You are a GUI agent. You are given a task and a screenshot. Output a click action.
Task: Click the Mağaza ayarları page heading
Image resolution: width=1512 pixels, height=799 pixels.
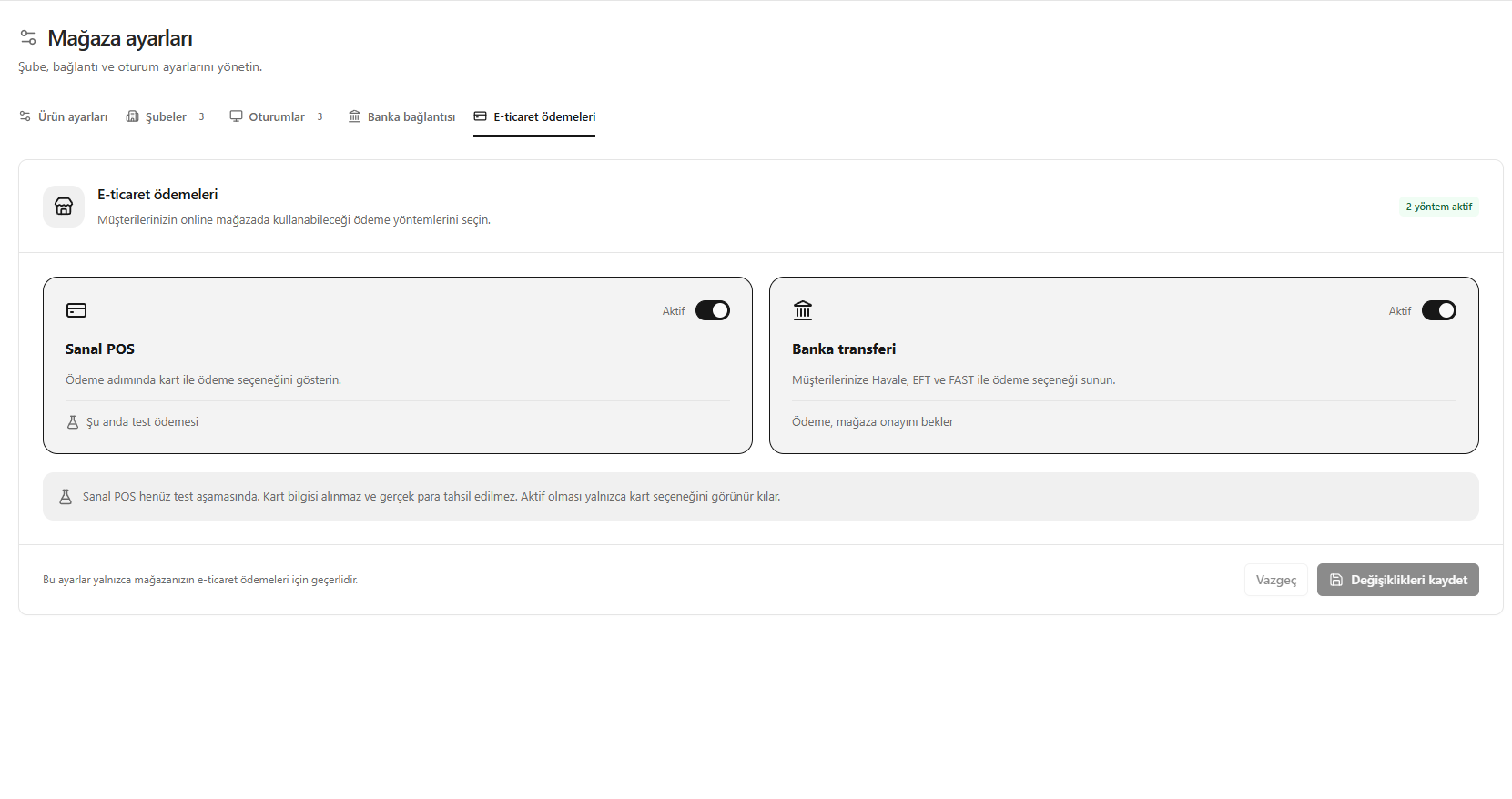tap(120, 38)
